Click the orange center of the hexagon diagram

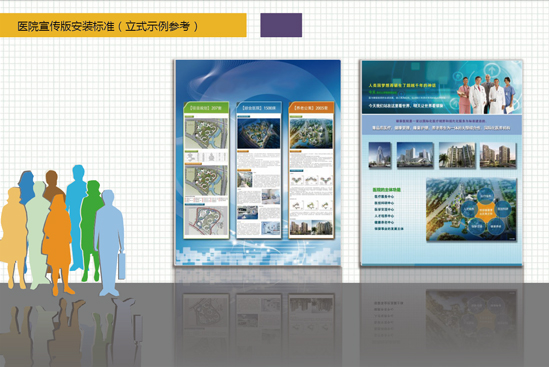coord(486,211)
